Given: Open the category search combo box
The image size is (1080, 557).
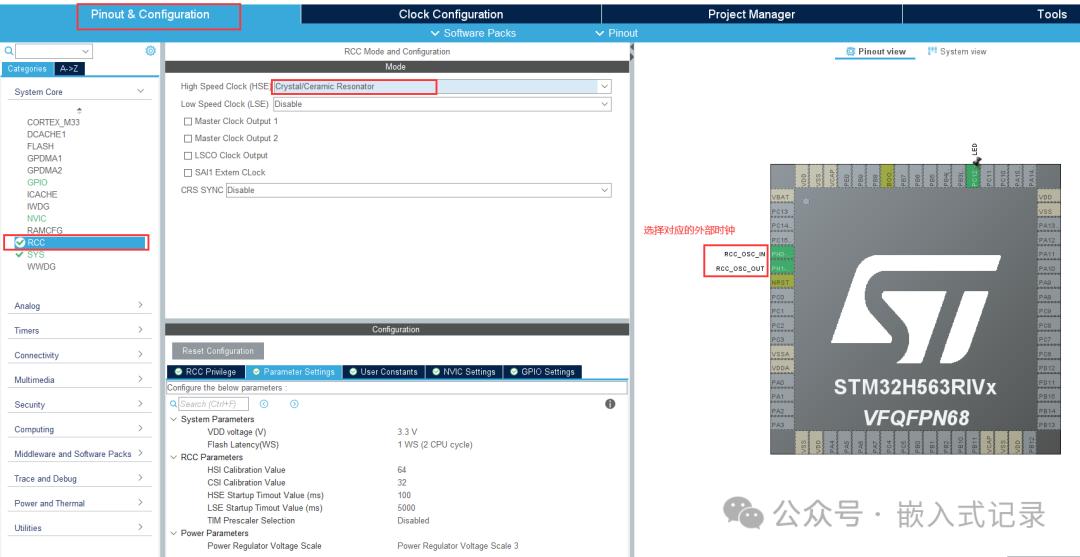Looking at the screenshot, I should coord(54,51).
